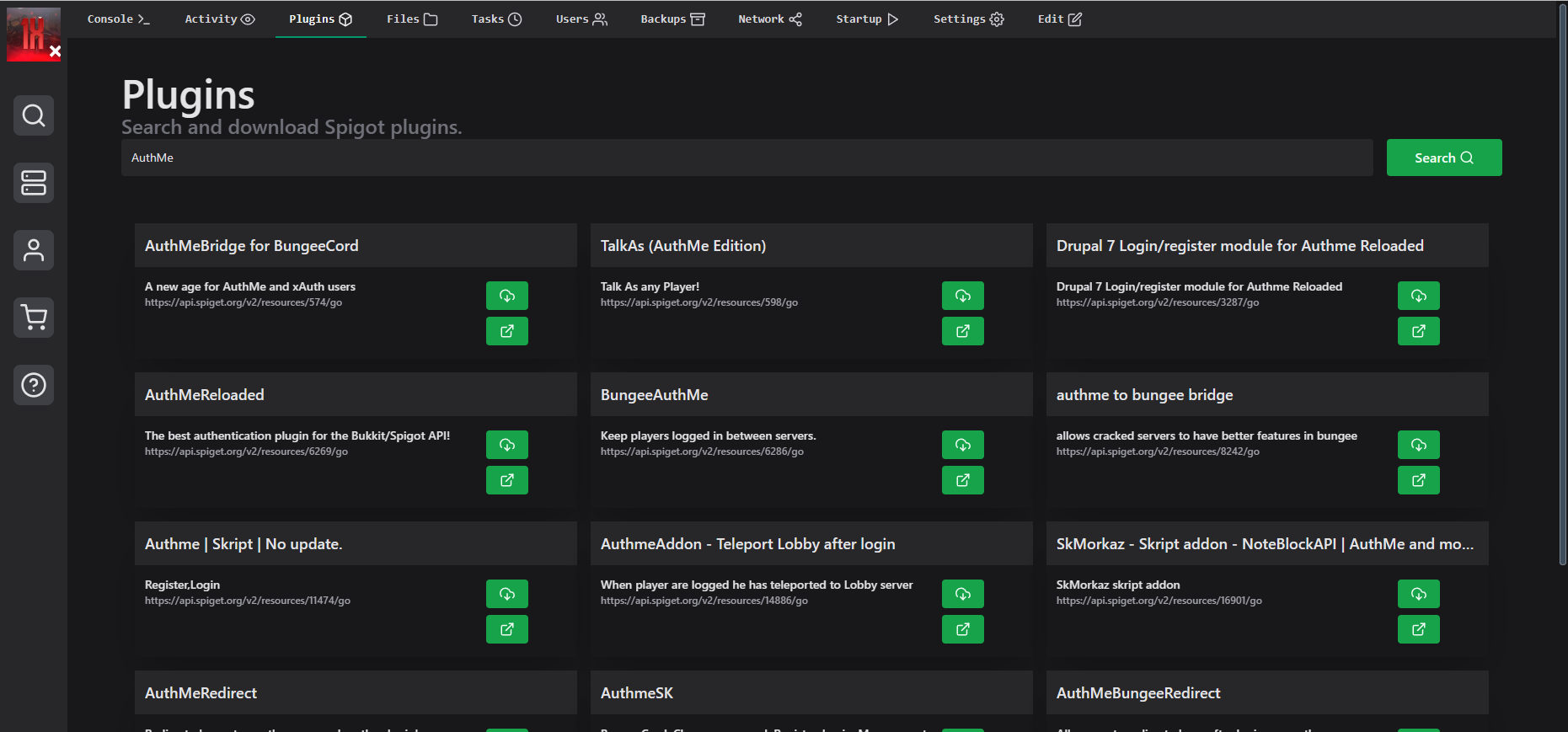Click the AuthMeBungeeRedirect card title
The width and height of the screenshot is (1568, 732).
[x=1138, y=693]
